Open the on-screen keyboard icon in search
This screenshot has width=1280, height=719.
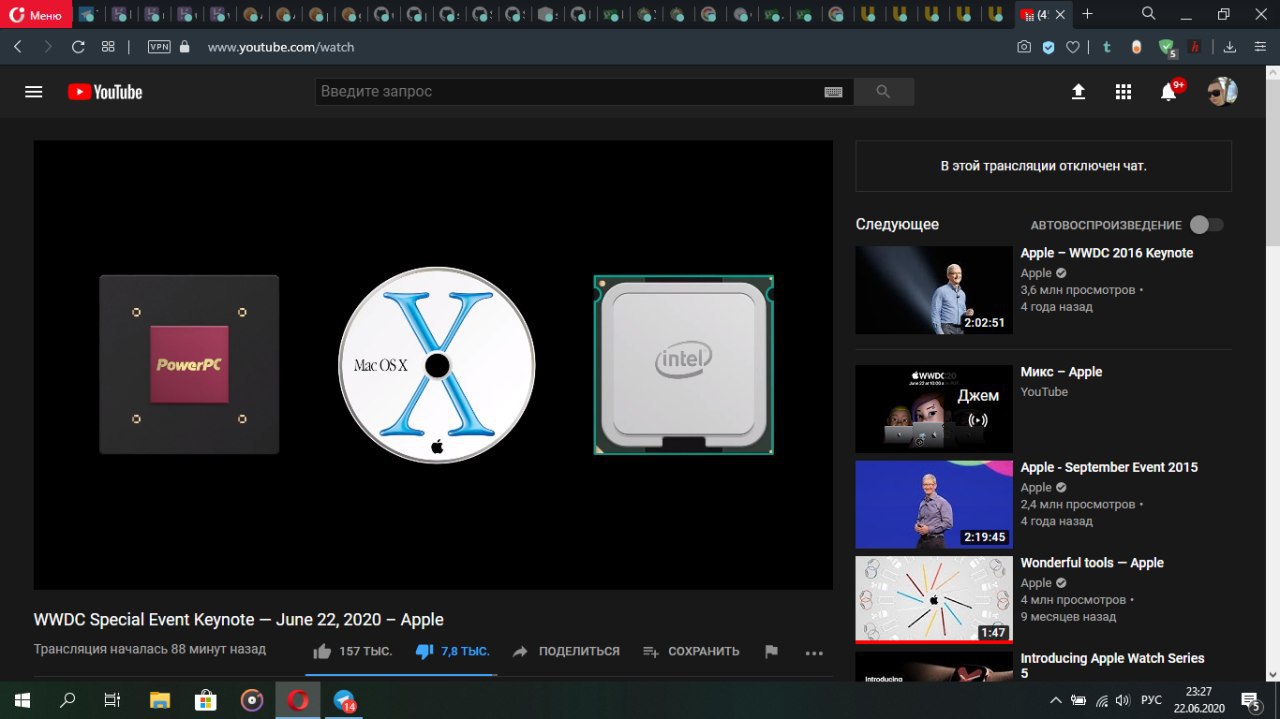pyautogui.click(x=833, y=92)
